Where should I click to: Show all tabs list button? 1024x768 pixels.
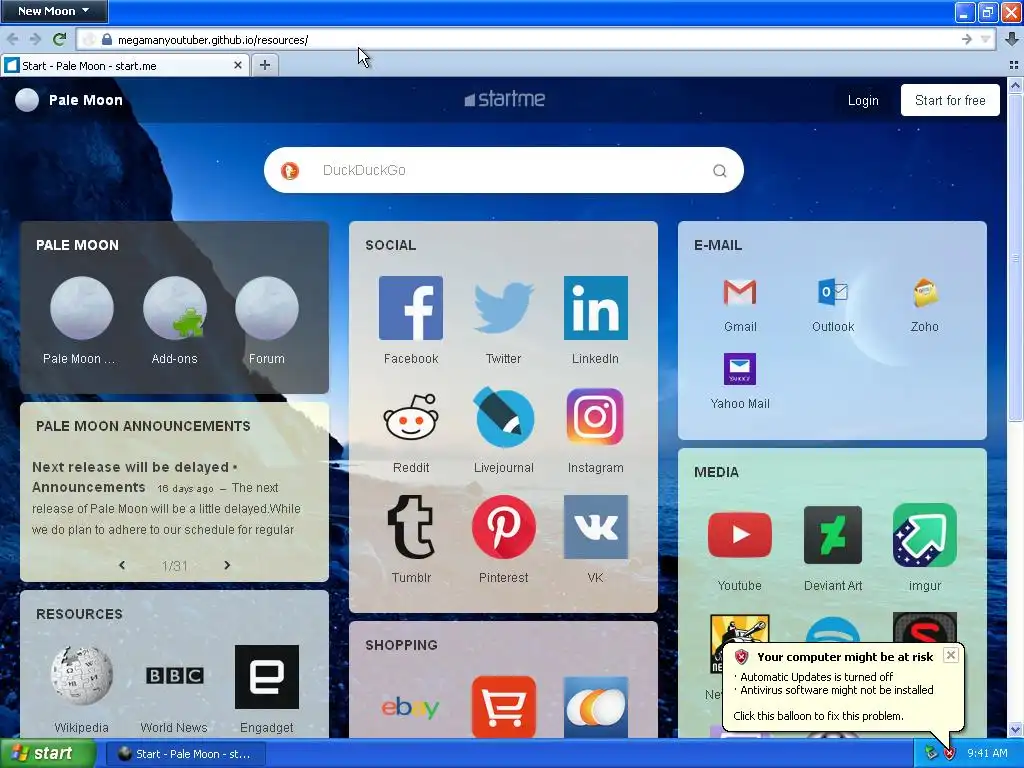pos(1014,65)
